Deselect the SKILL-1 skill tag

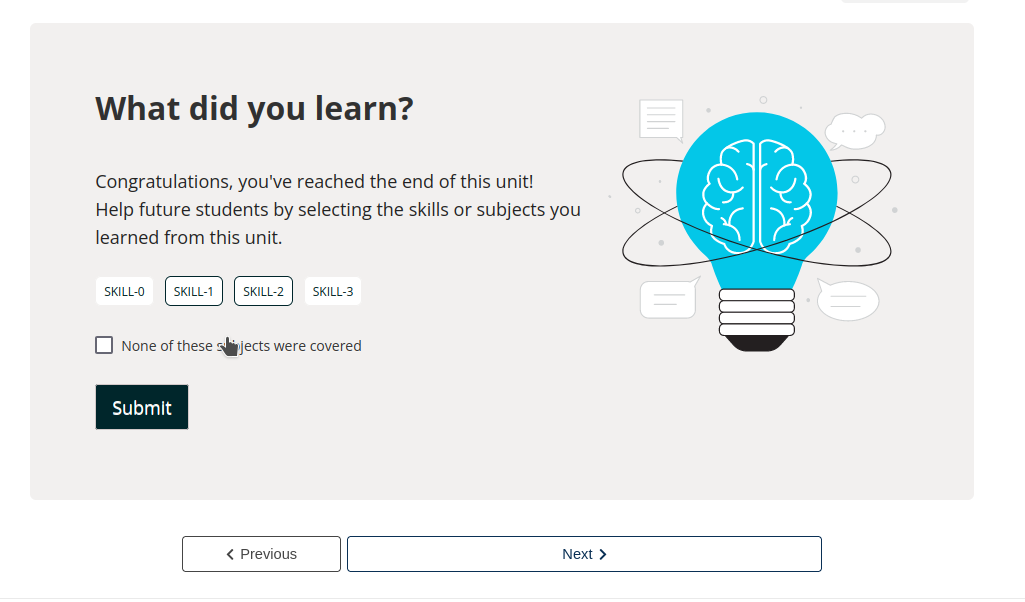pos(193,292)
